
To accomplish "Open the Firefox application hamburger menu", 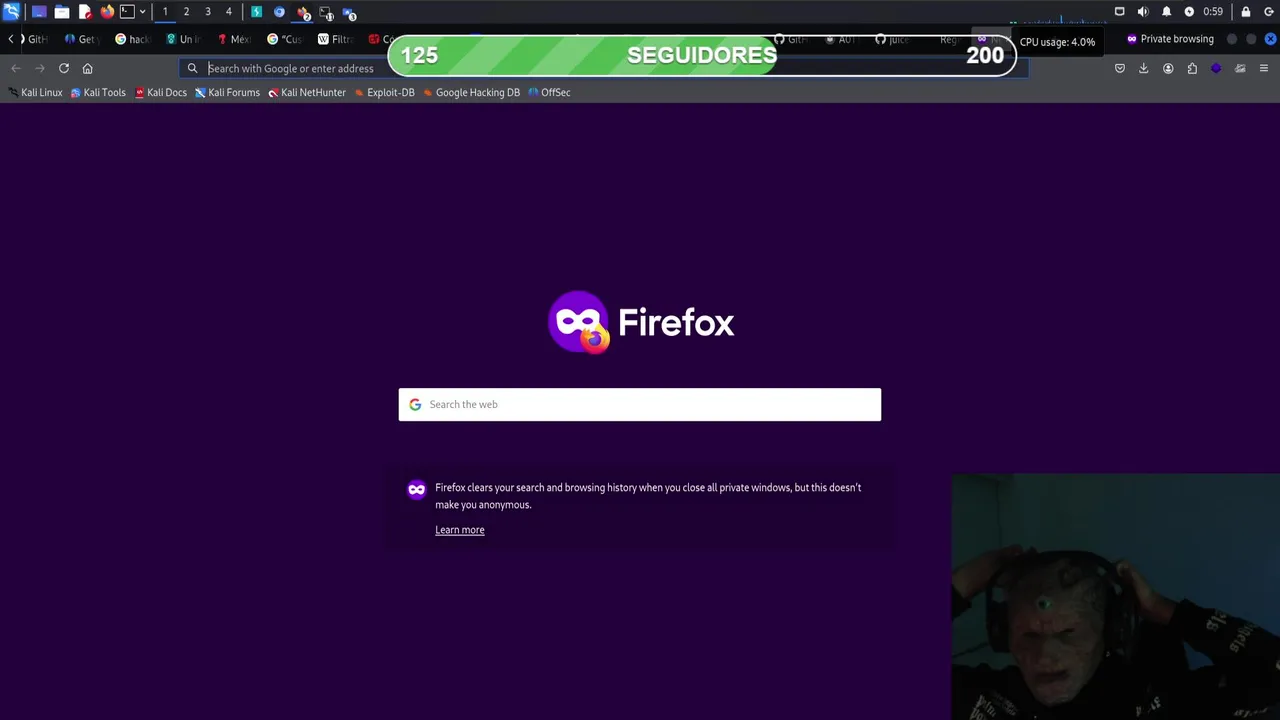I will coord(1264,68).
